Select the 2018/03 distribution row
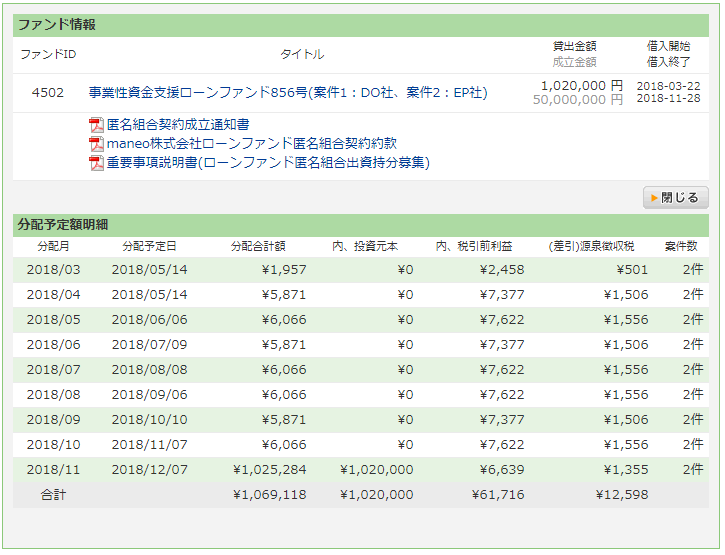The height and width of the screenshot is (555, 725). point(54,270)
